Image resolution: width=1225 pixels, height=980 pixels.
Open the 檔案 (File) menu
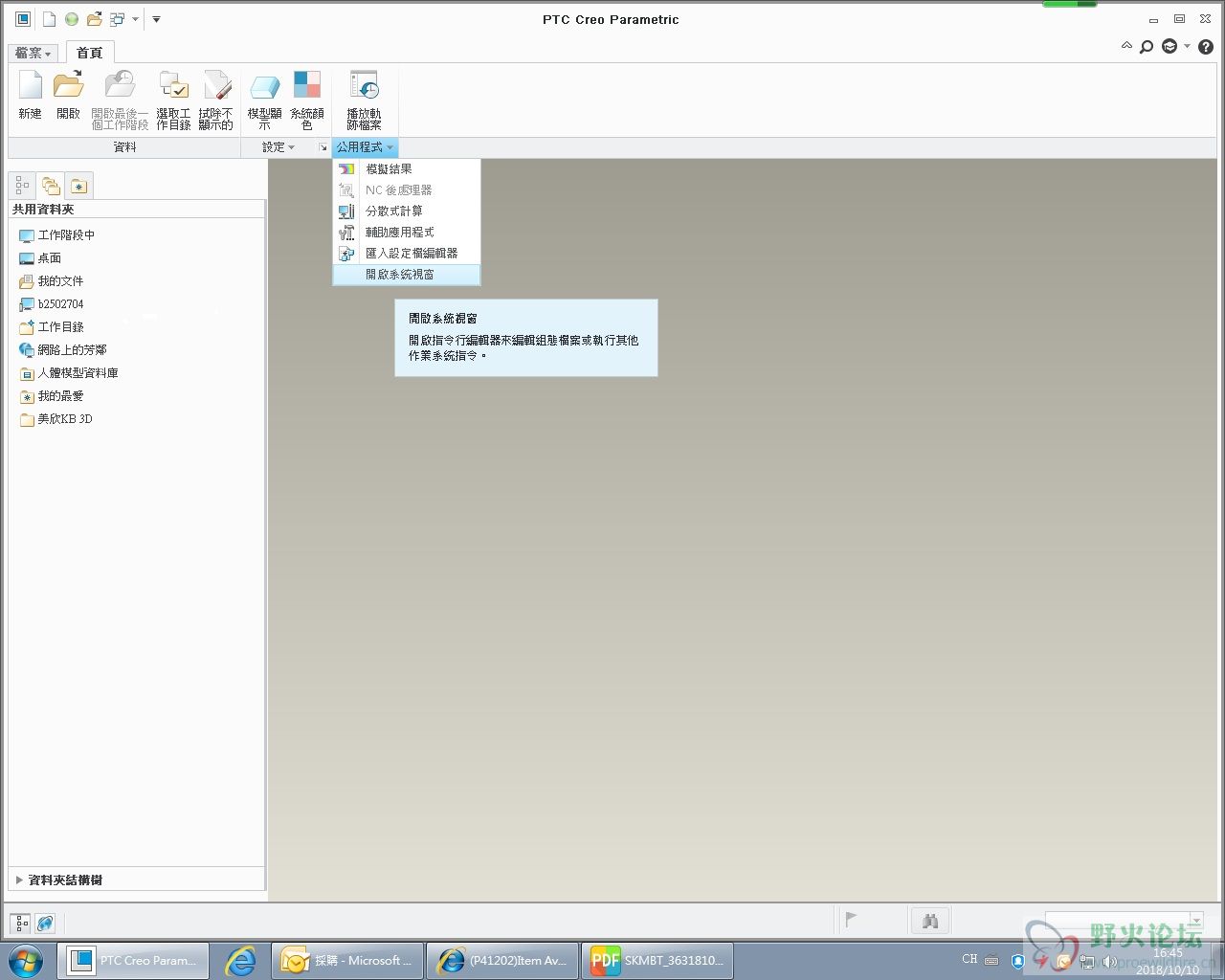33,53
